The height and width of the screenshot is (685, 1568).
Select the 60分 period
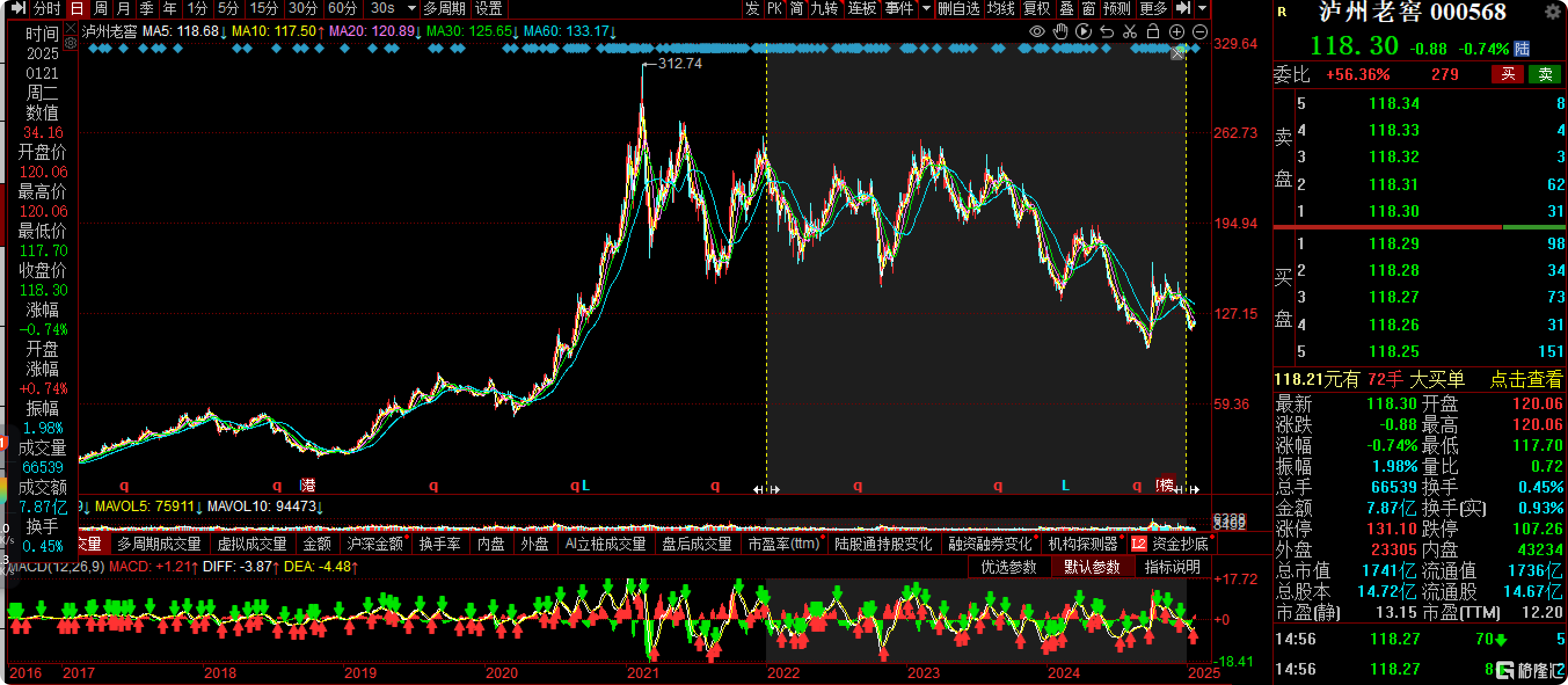(342, 8)
